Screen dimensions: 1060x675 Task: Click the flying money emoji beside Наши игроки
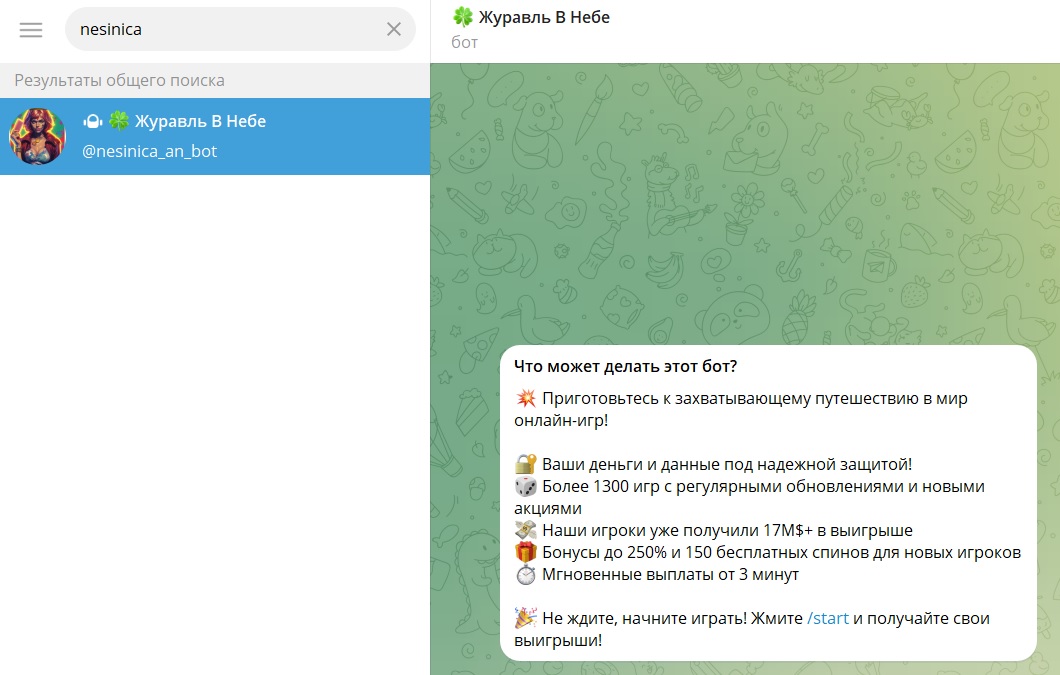(x=525, y=530)
